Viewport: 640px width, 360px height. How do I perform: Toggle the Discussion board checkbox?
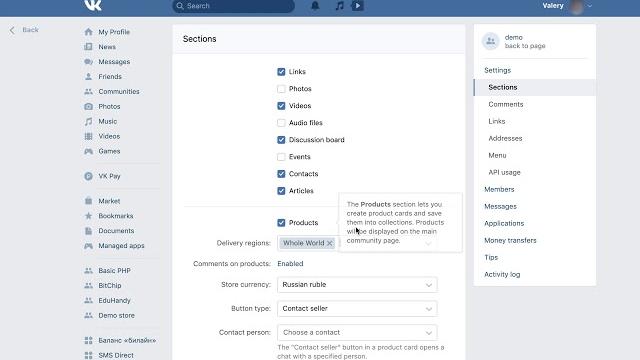tap(281, 140)
